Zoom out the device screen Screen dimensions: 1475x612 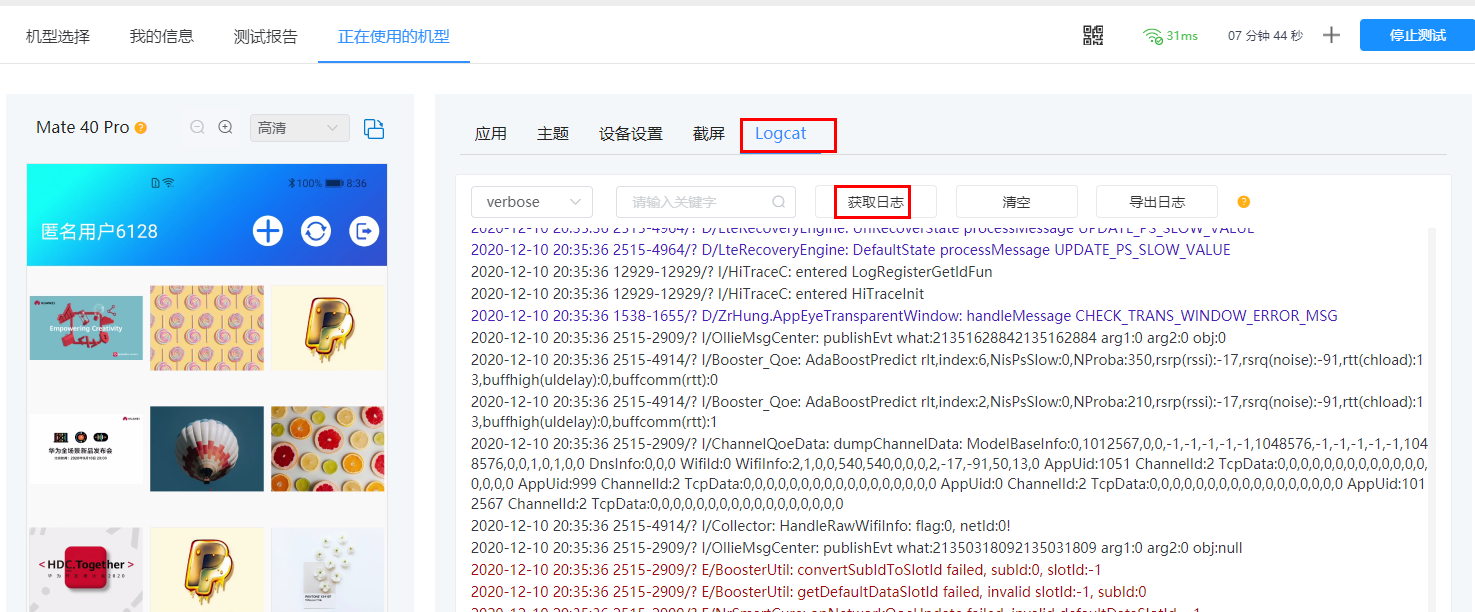point(197,127)
